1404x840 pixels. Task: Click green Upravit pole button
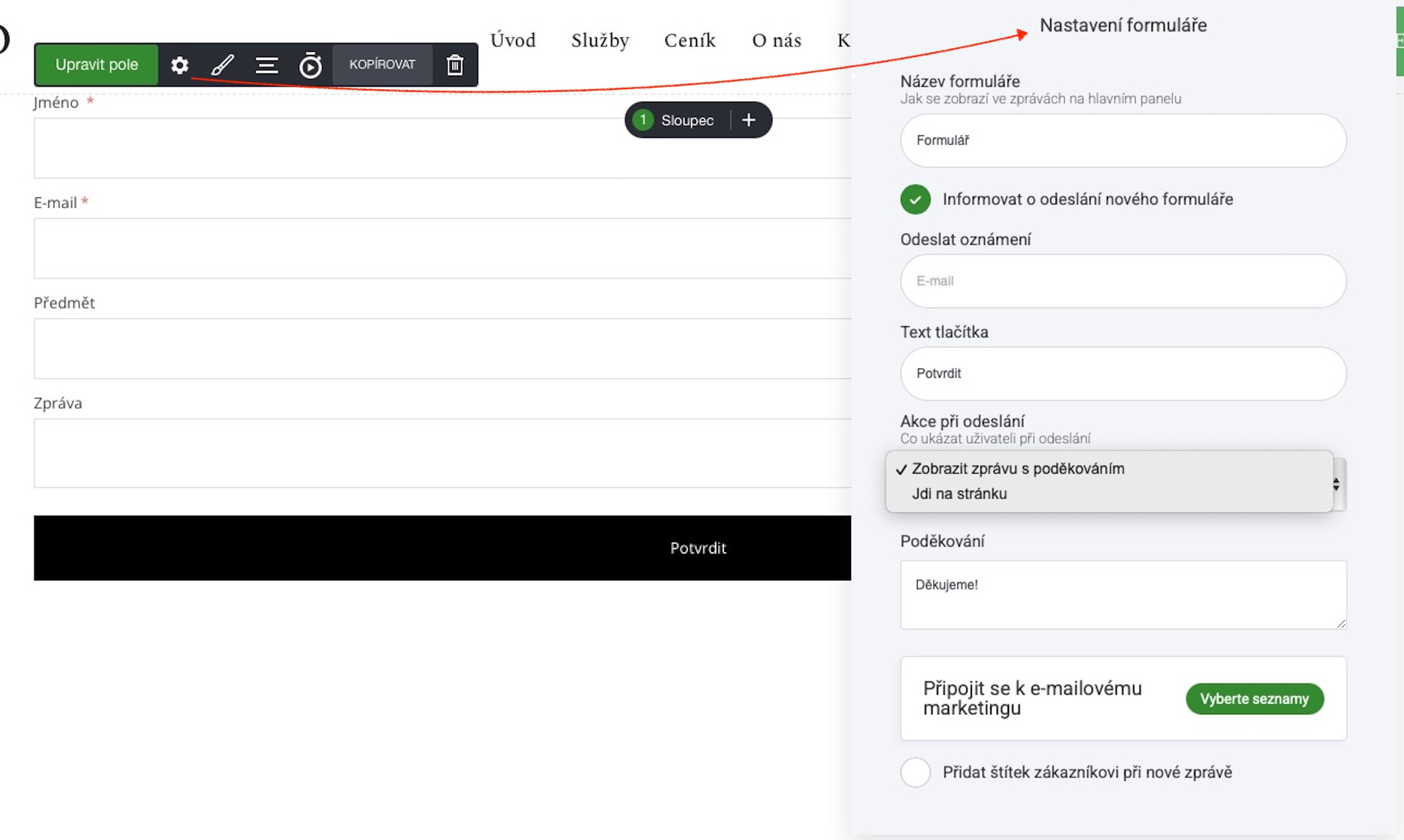(97, 65)
